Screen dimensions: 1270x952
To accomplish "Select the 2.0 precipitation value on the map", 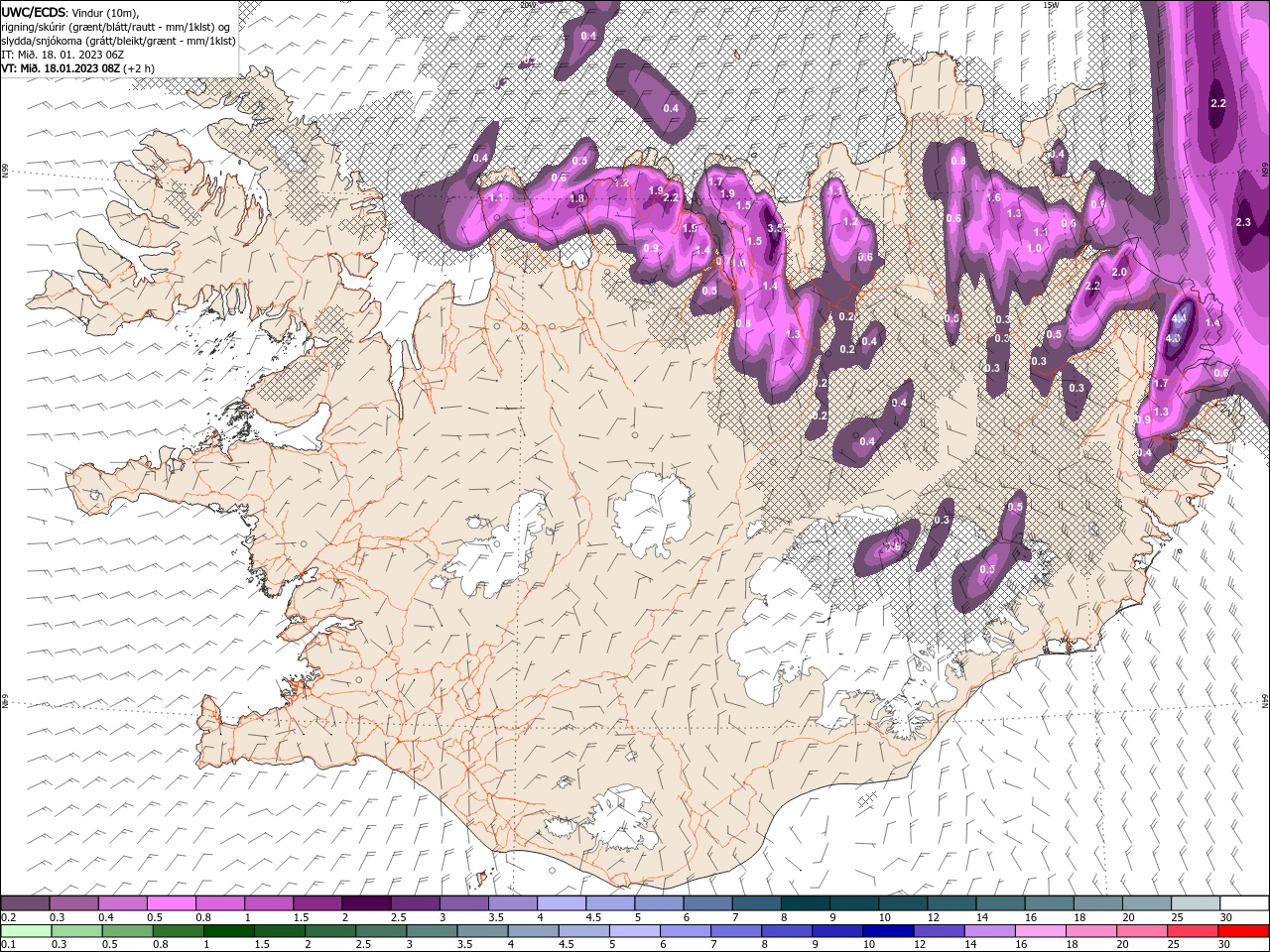I will tap(1120, 273).
